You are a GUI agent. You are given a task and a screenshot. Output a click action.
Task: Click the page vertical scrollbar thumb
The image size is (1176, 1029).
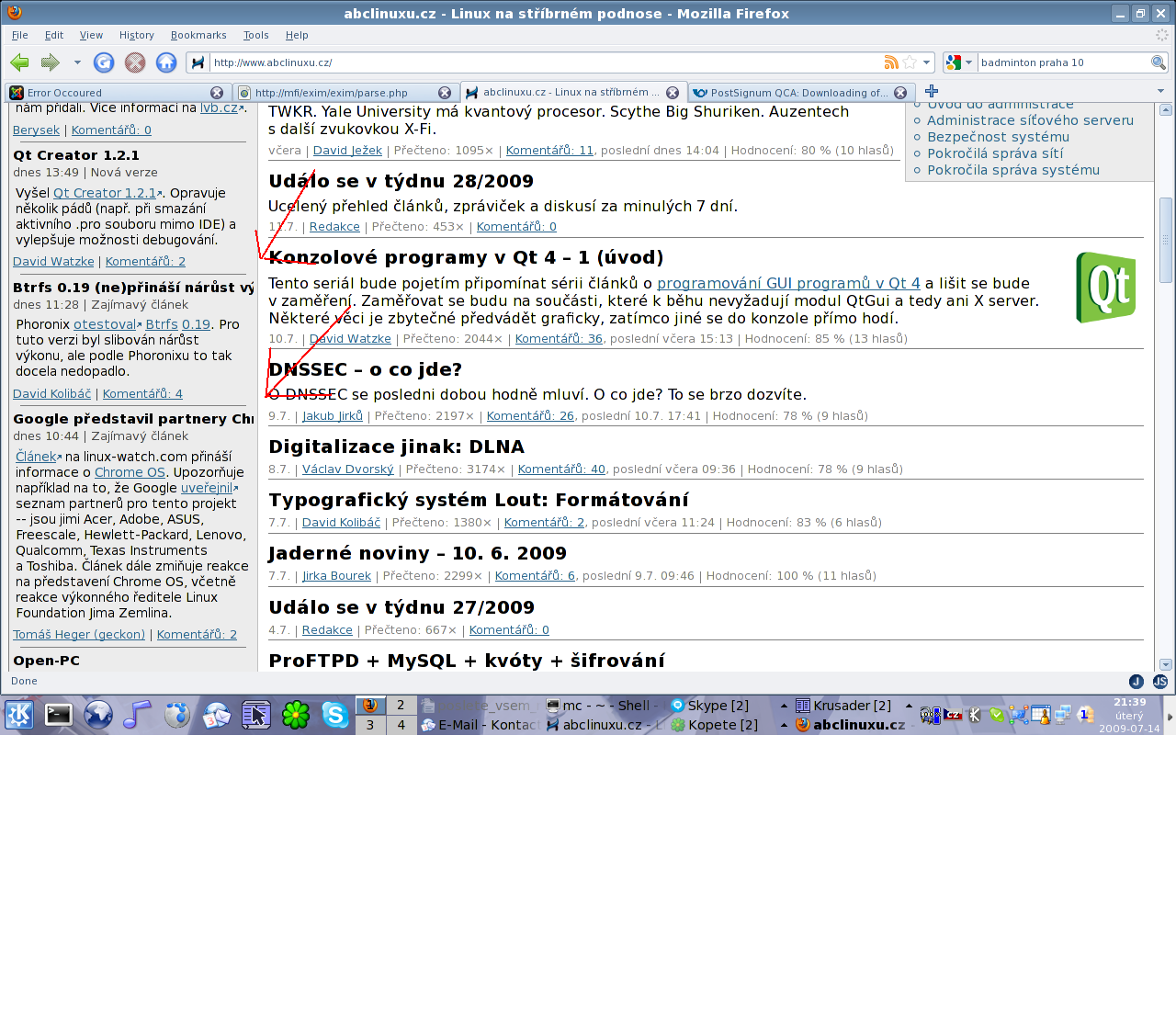pyautogui.click(x=1166, y=240)
